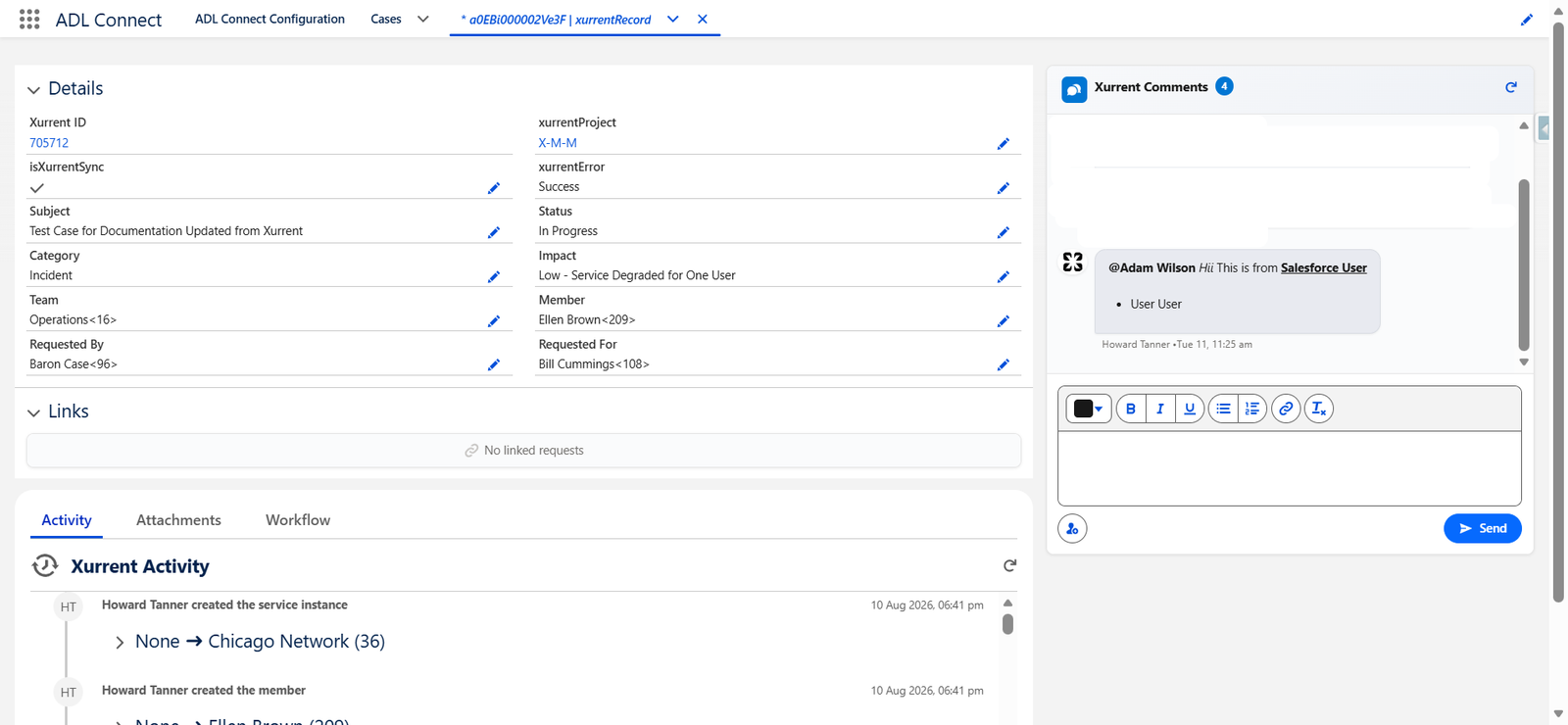The image size is (1568, 725).
Task: Click the 'In Progress' status value
Action: tap(567, 231)
